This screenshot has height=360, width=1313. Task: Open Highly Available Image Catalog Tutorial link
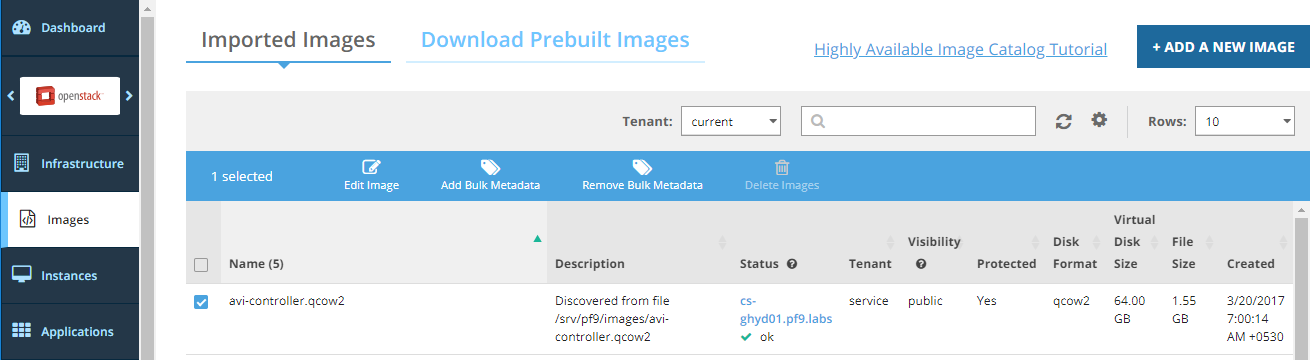960,49
